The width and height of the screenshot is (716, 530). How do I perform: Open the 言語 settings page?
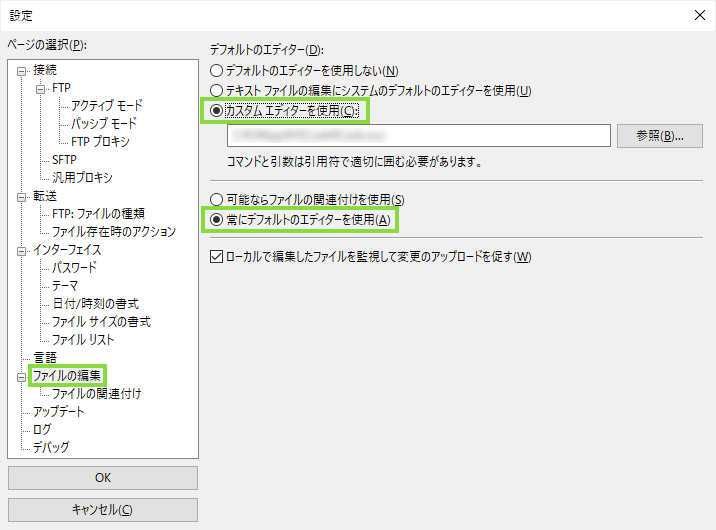[x=45, y=357]
